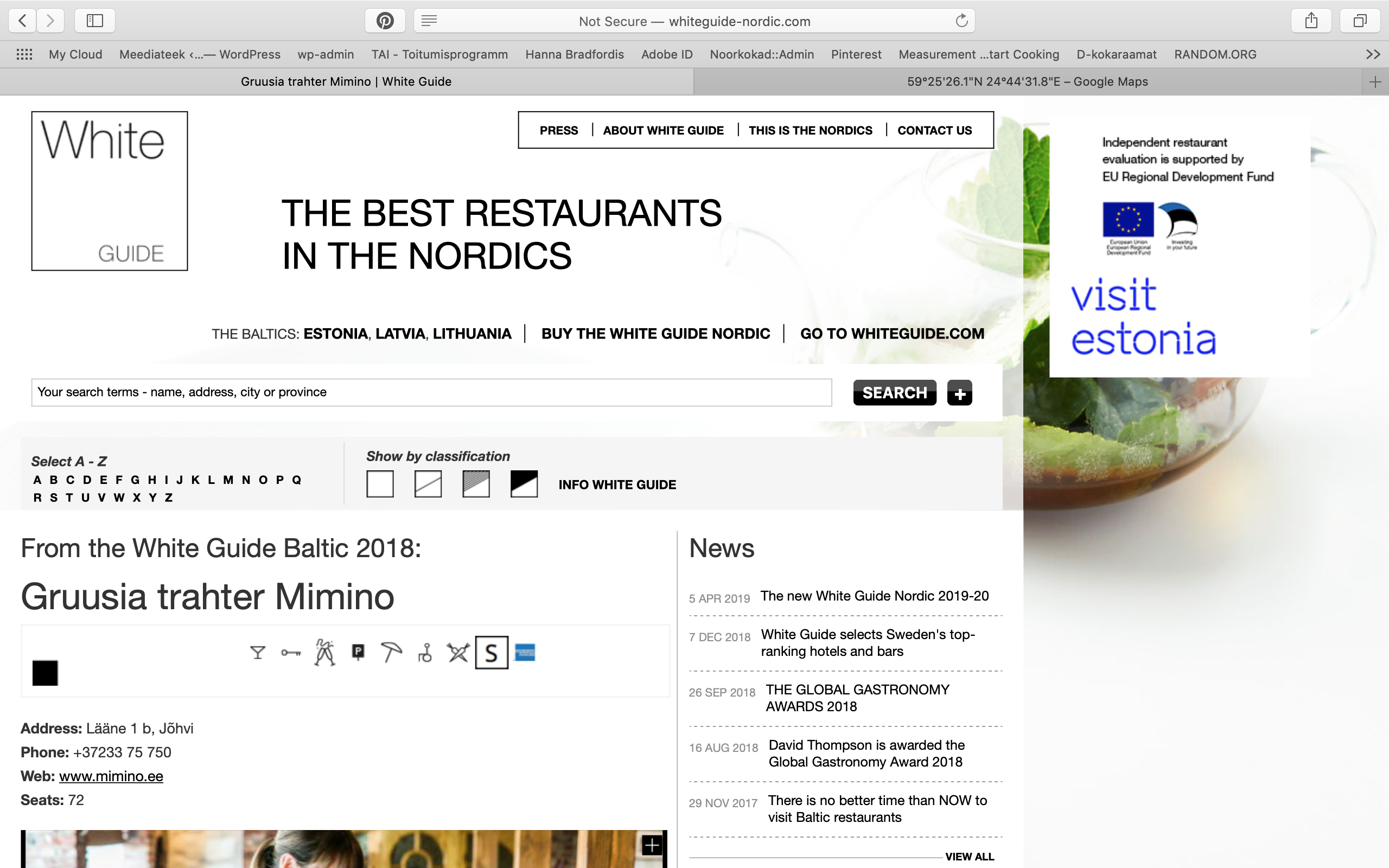Click the crossed carrots vegetarian icon

(x=458, y=653)
